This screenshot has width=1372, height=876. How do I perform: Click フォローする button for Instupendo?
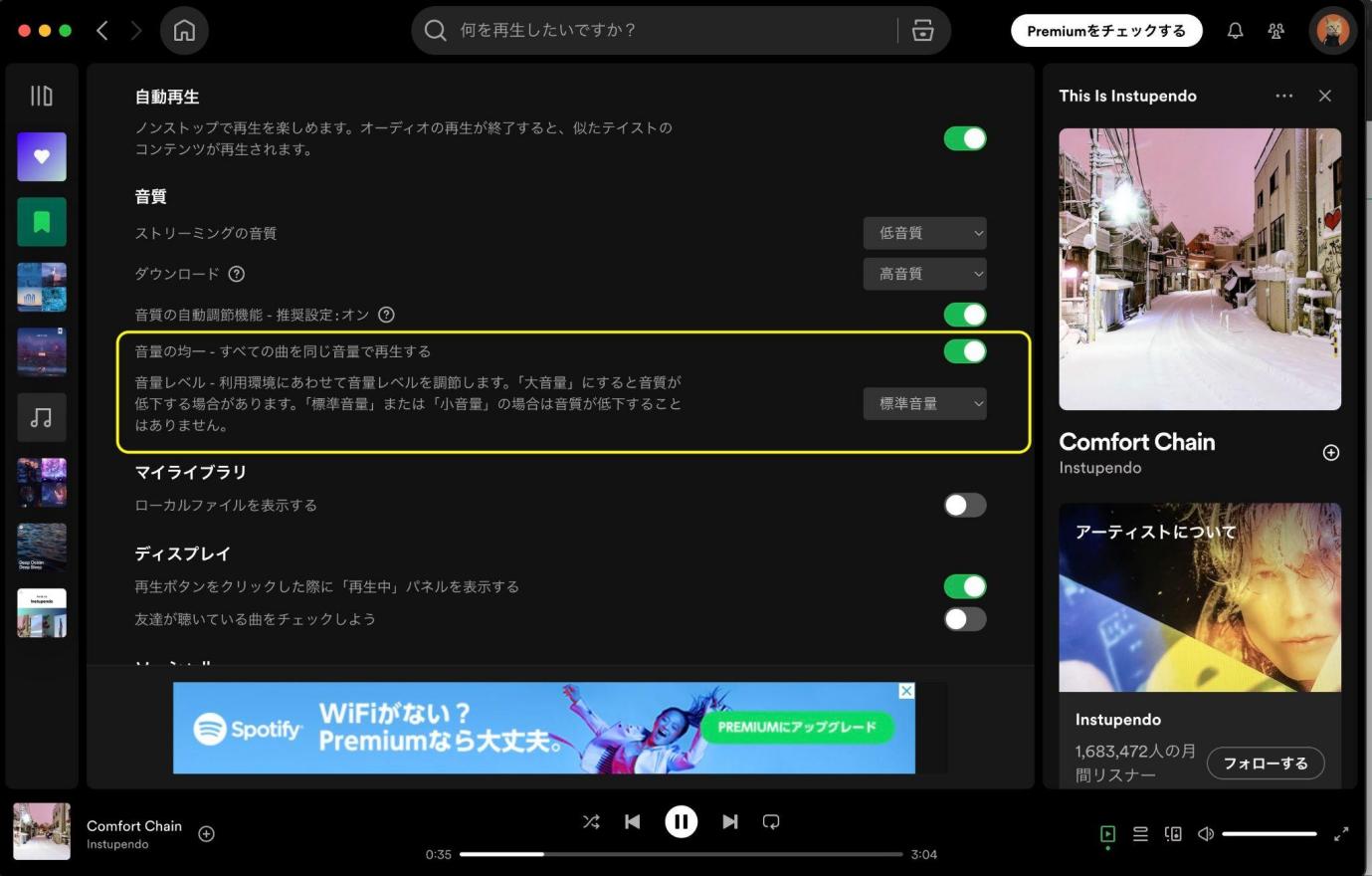coord(1266,764)
